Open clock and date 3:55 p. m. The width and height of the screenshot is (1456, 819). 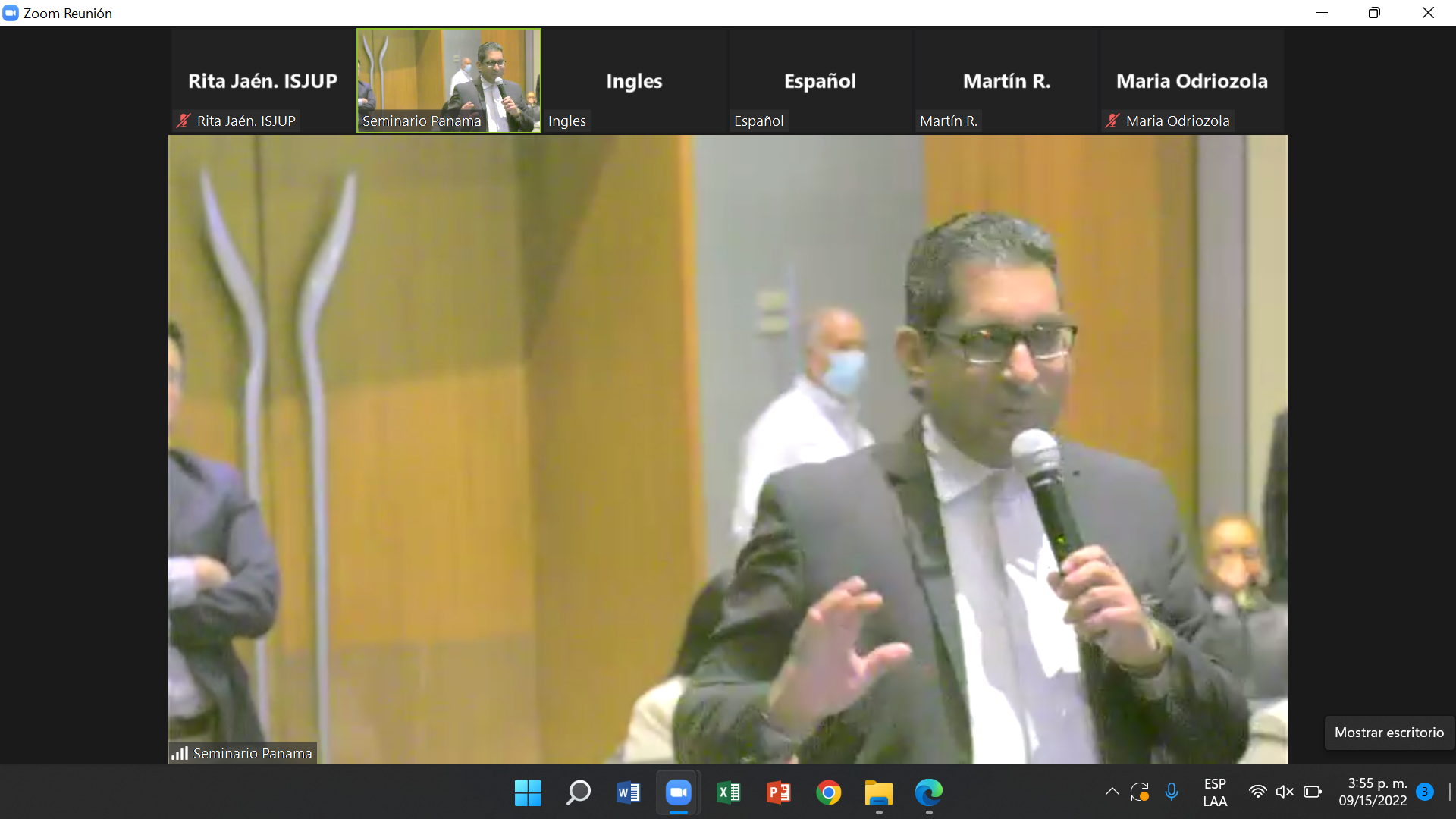pos(1373,792)
